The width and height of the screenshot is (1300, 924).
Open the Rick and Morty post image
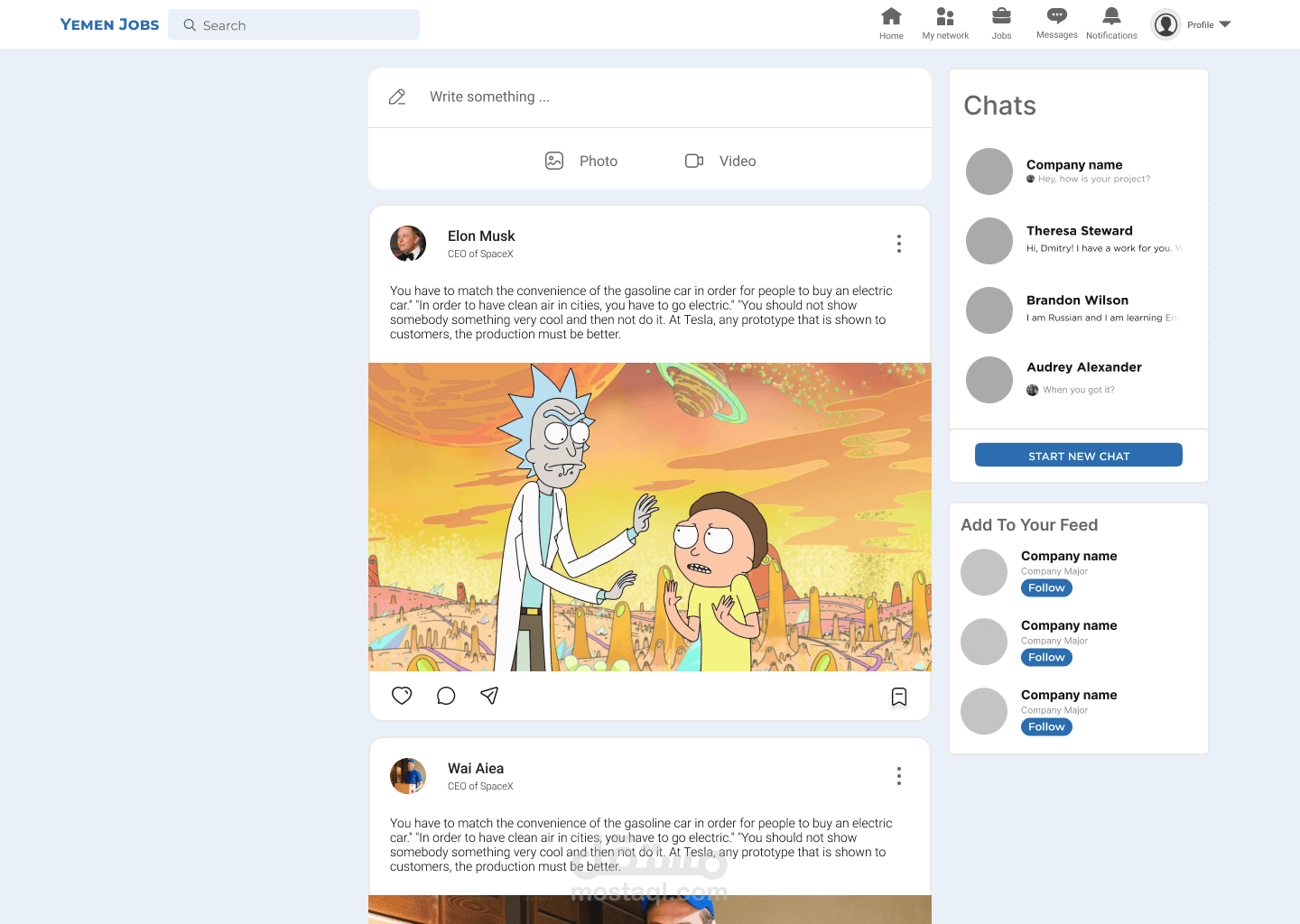(650, 517)
